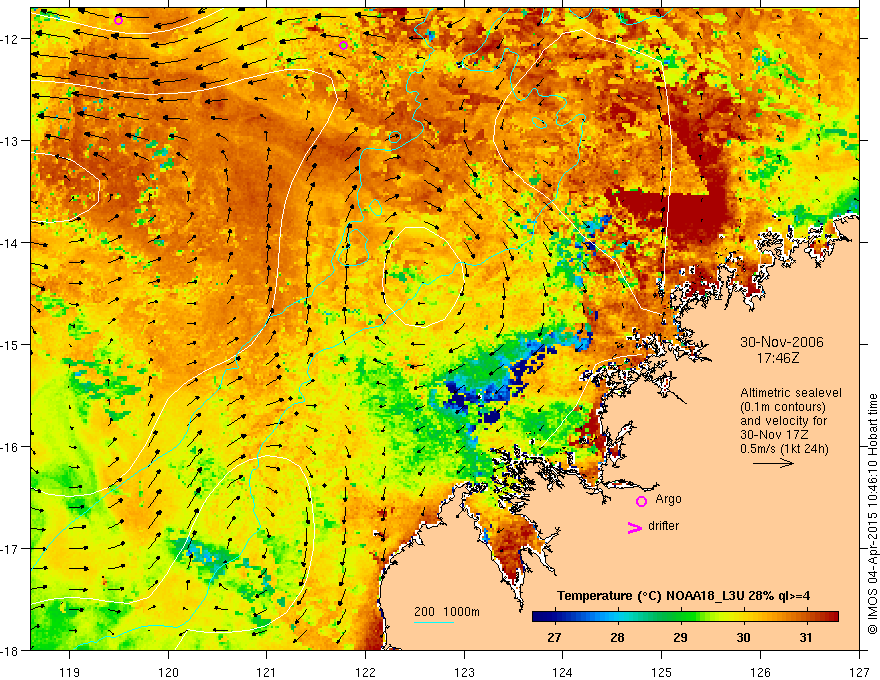Click the longitude axis label '119'
Image resolution: width=880 pixels, height=680 pixels.
(70, 672)
